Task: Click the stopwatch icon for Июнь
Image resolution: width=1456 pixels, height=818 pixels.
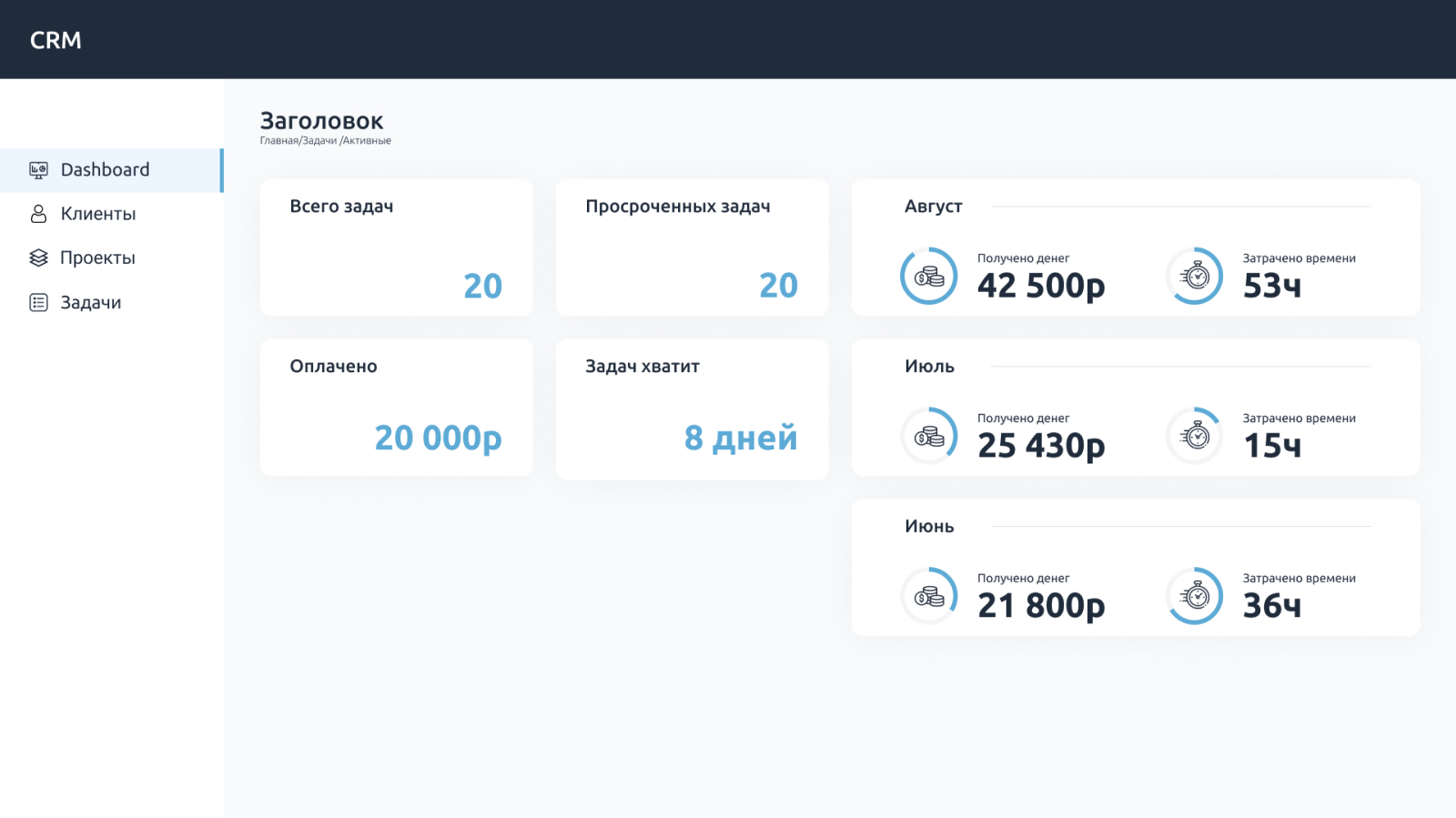Action: coord(1195,596)
